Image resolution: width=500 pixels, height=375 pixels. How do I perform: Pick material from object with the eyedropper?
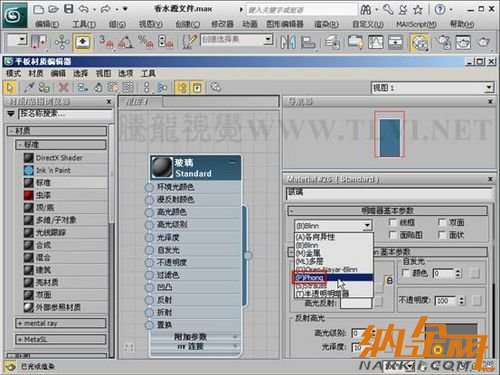(29, 88)
